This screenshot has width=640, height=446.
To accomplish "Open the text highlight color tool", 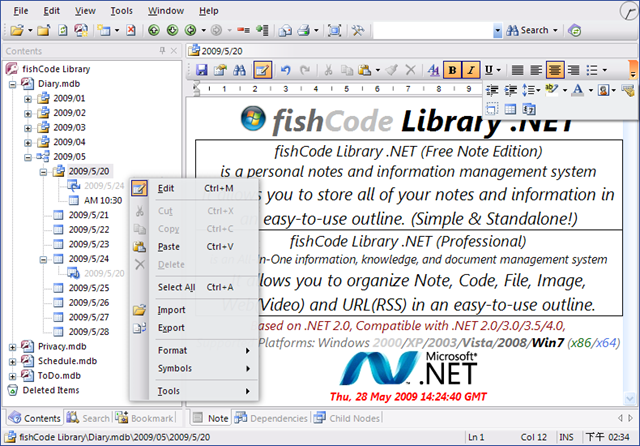I will click(551, 90).
